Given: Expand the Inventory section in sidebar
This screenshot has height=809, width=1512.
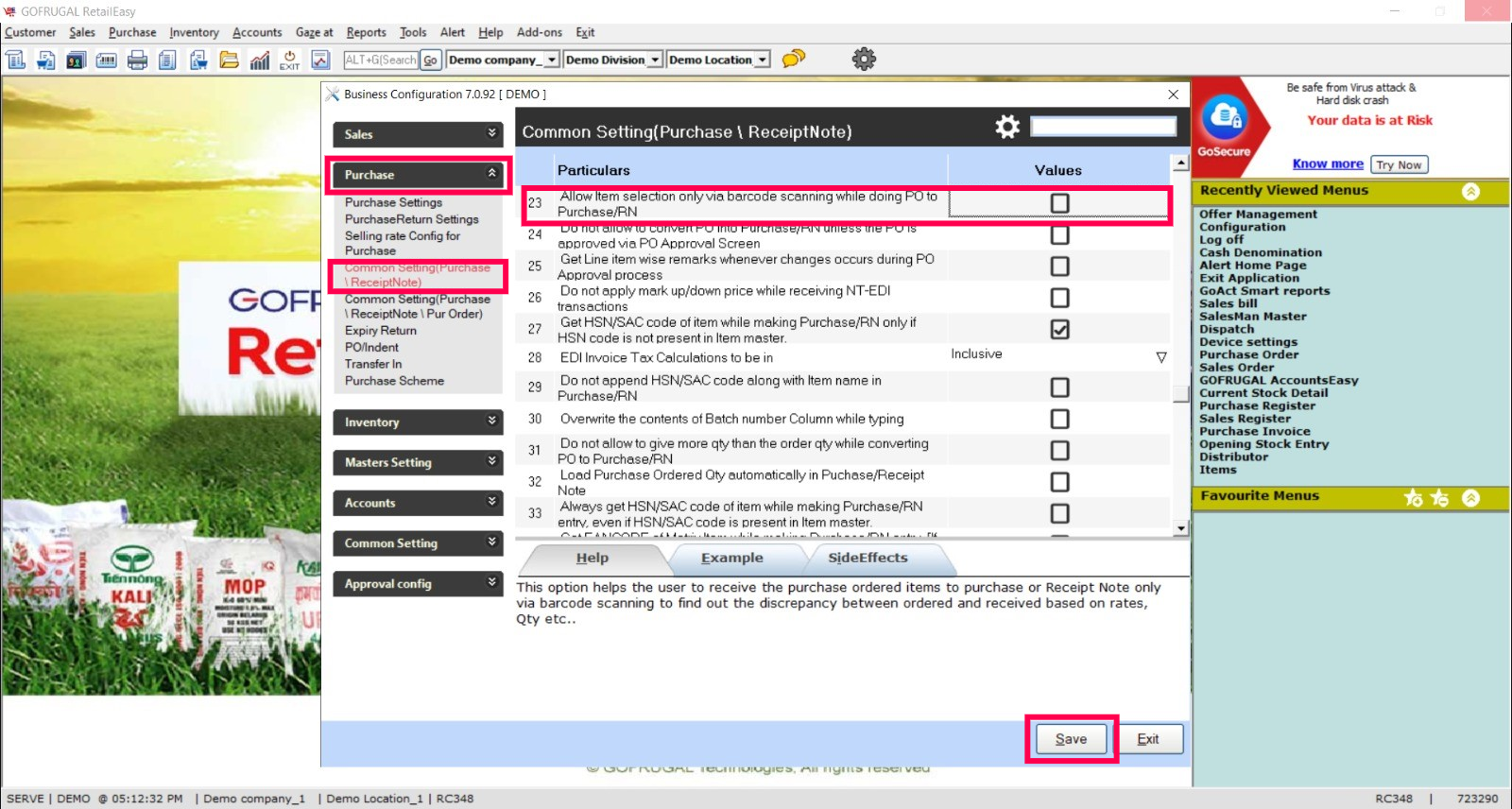Looking at the screenshot, I should [417, 422].
